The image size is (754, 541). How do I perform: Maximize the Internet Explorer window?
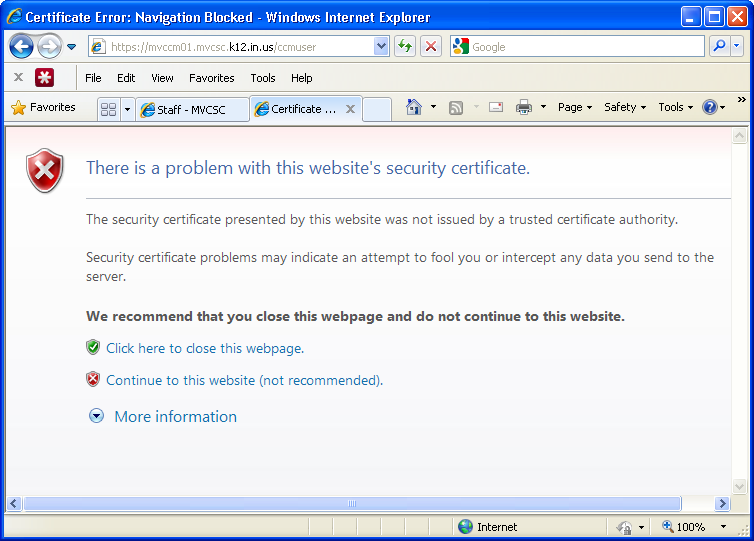(x=714, y=17)
